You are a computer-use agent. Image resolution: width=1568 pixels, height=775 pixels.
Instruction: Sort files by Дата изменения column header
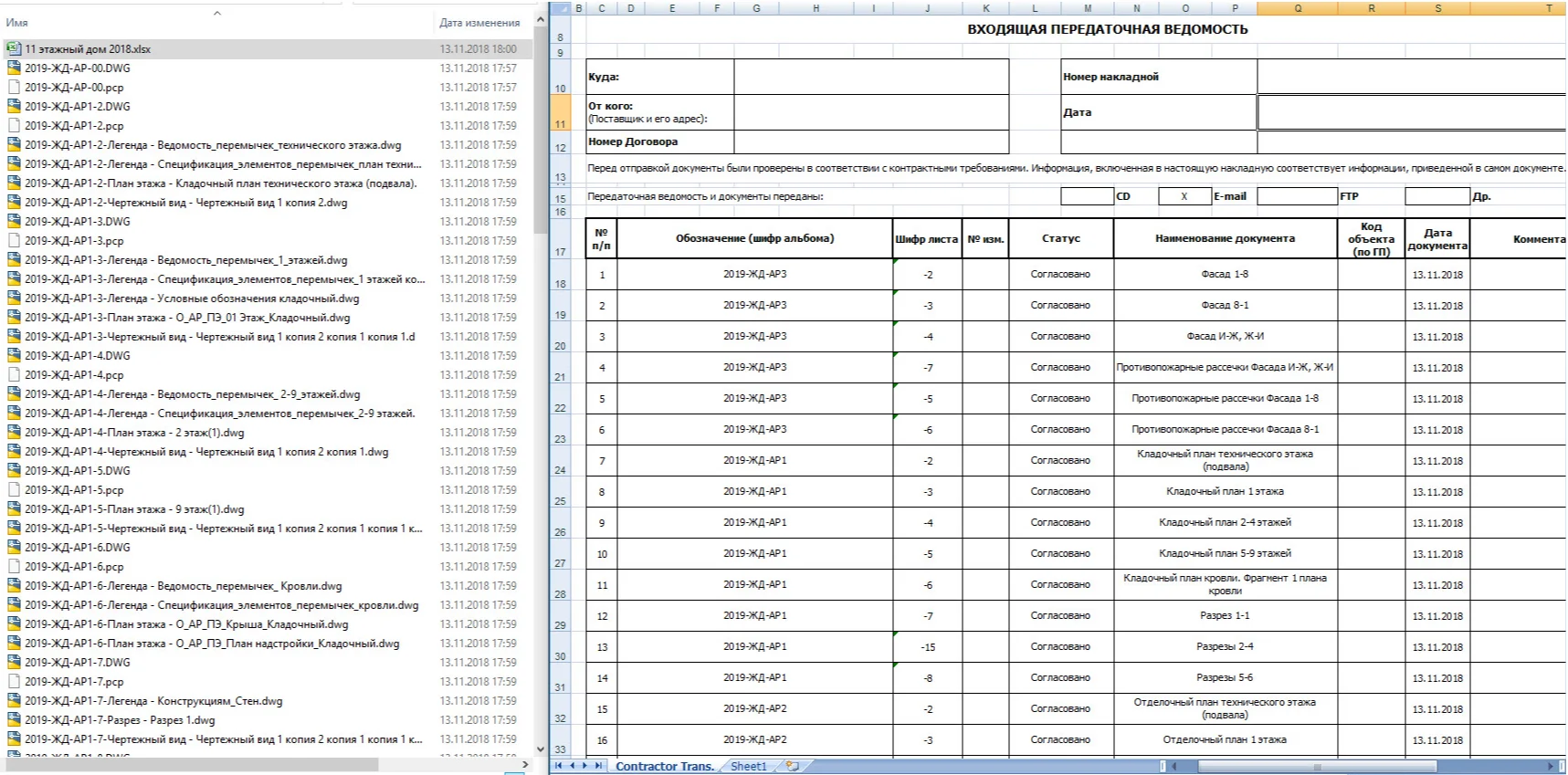pyautogui.click(x=479, y=23)
